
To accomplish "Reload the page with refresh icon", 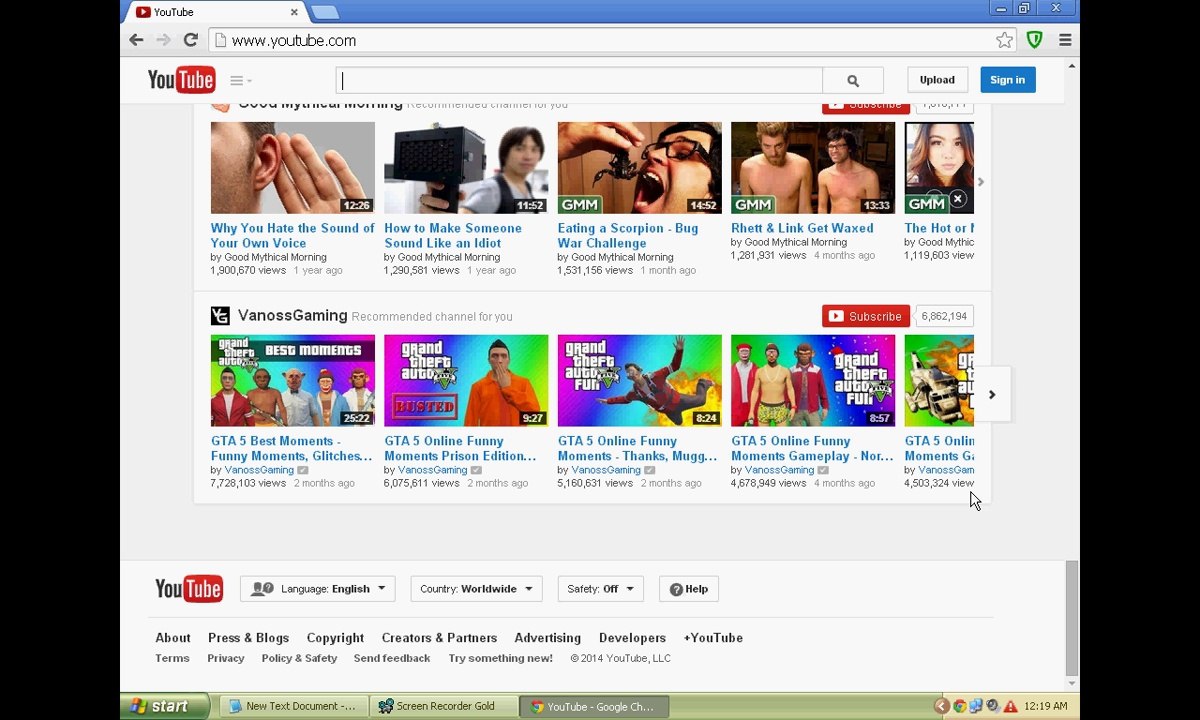I will (190, 40).
